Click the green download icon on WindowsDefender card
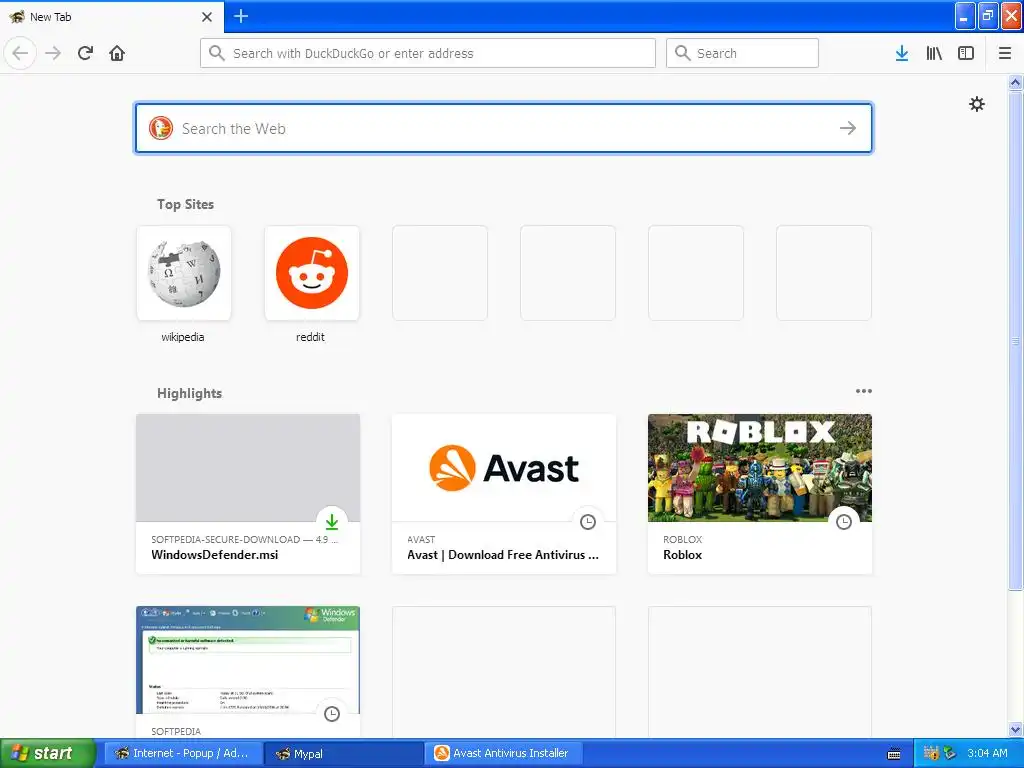Image resolution: width=1024 pixels, height=768 pixels. pyautogui.click(x=332, y=522)
